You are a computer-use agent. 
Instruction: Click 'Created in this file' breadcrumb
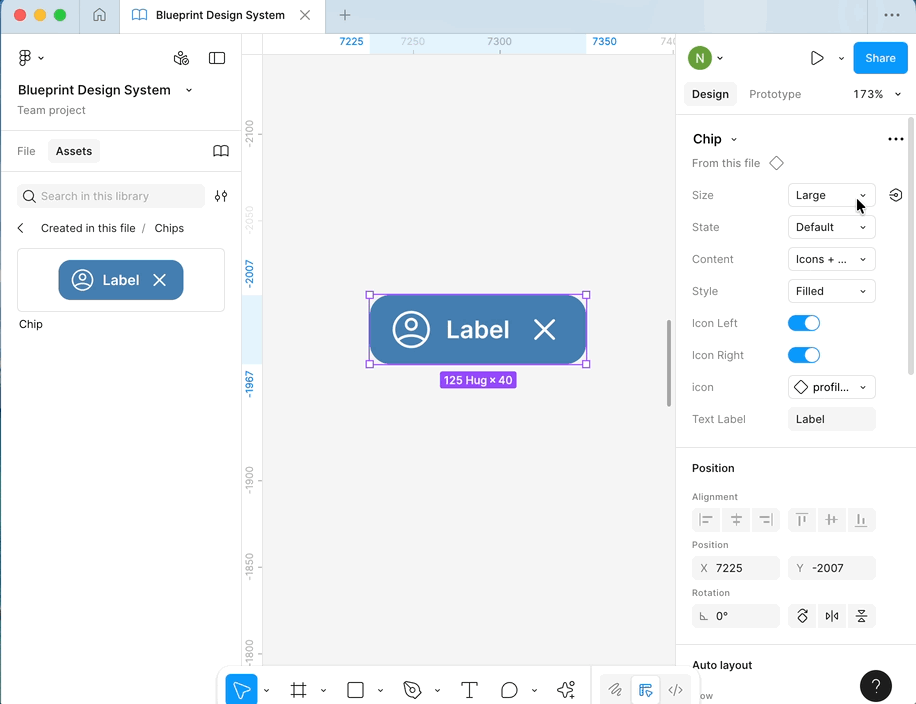point(88,228)
